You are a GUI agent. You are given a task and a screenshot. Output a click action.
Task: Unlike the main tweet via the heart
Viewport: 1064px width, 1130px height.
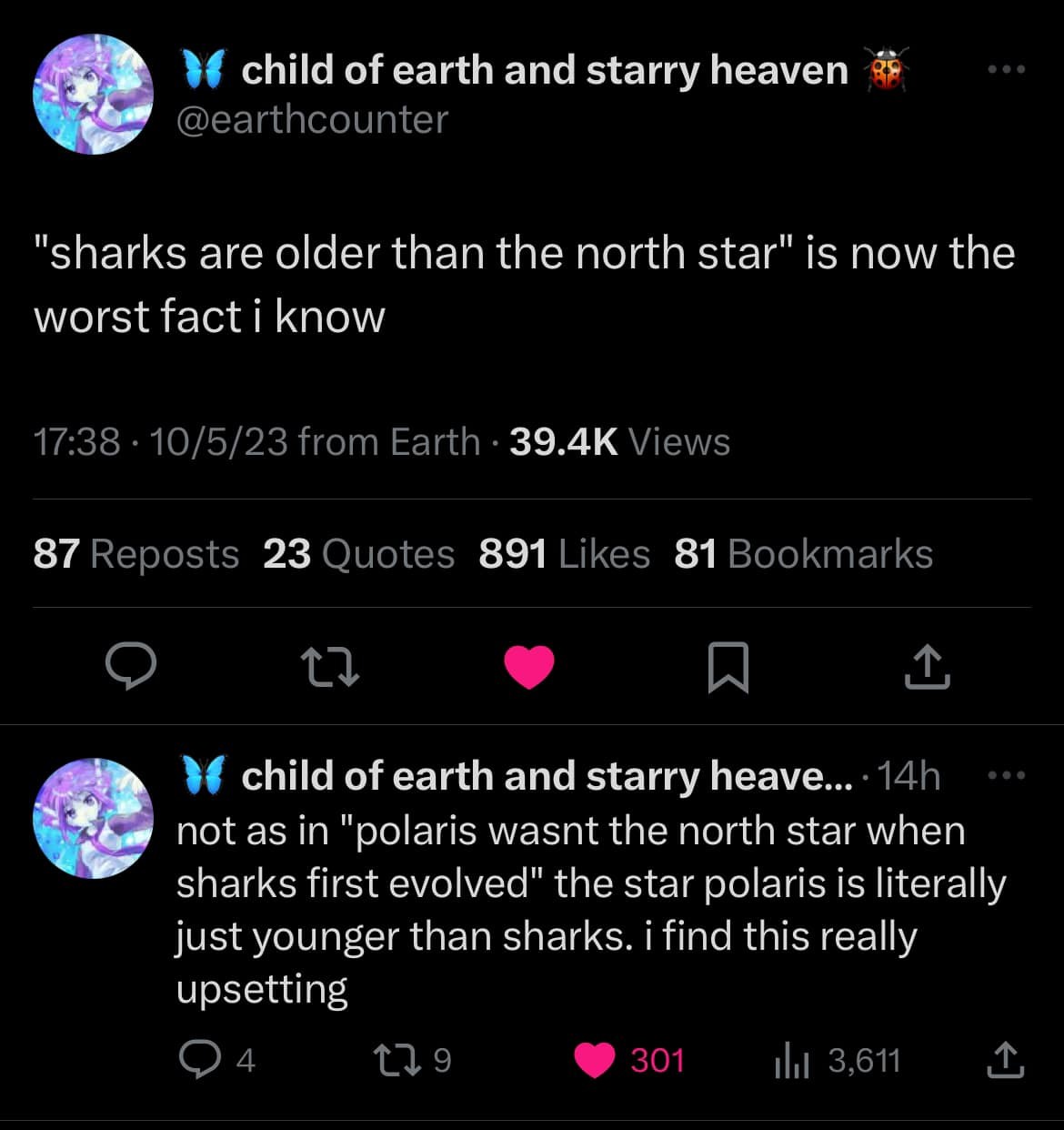[x=529, y=666]
